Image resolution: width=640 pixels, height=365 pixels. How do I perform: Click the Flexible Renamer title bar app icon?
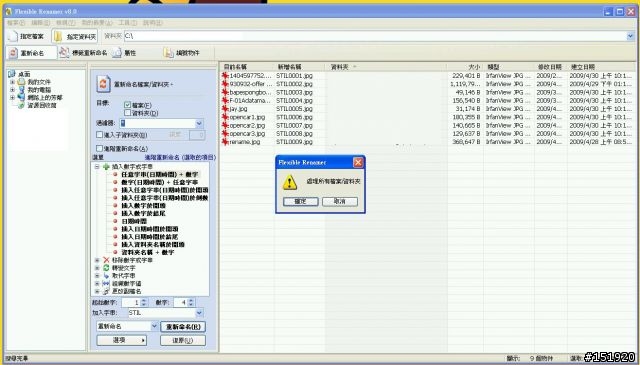[9, 11]
